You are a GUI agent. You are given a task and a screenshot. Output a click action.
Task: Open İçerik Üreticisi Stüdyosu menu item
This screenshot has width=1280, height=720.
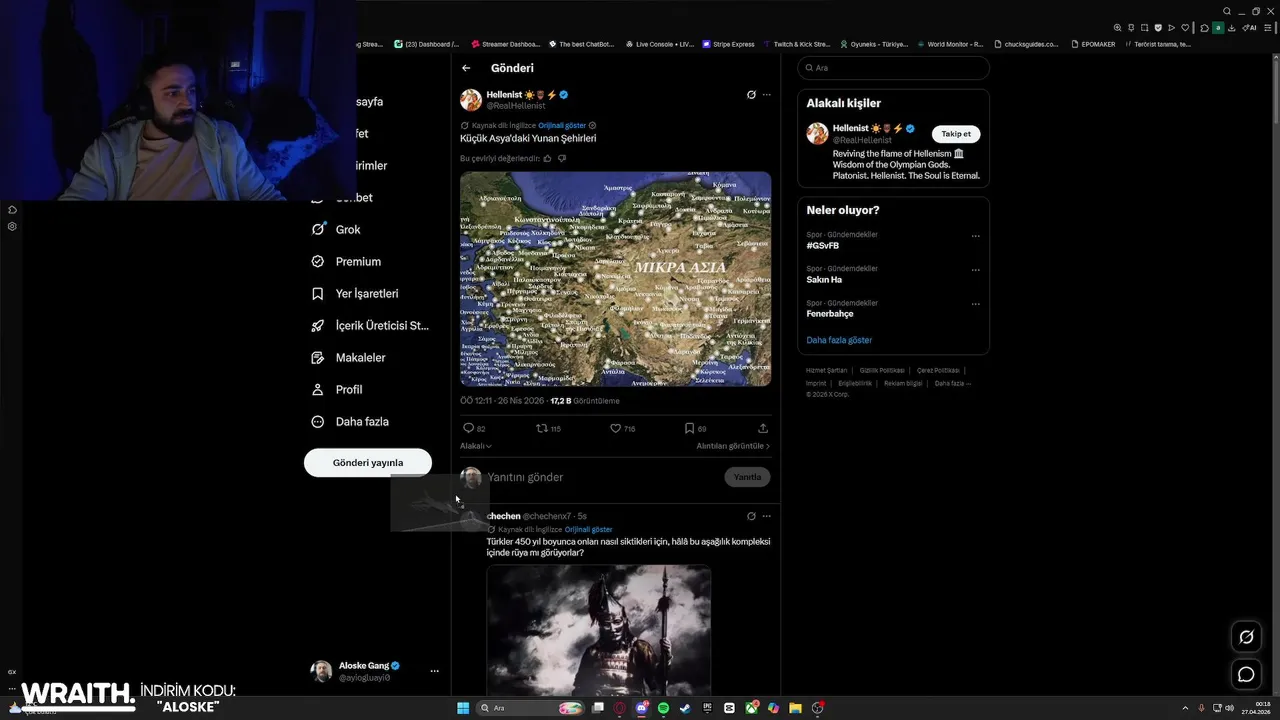pyautogui.click(x=370, y=325)
